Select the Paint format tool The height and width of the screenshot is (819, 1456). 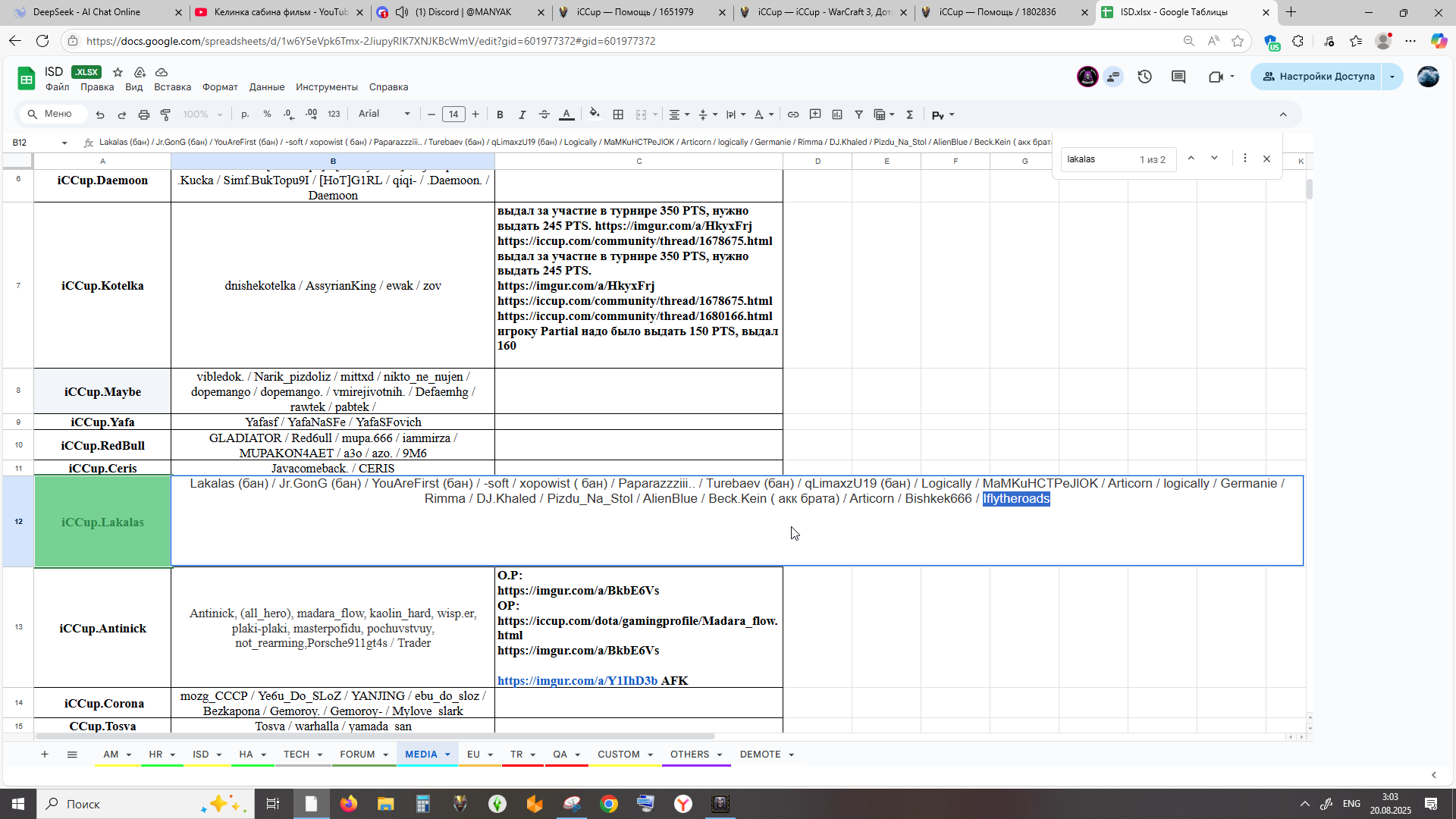(165, 115)
